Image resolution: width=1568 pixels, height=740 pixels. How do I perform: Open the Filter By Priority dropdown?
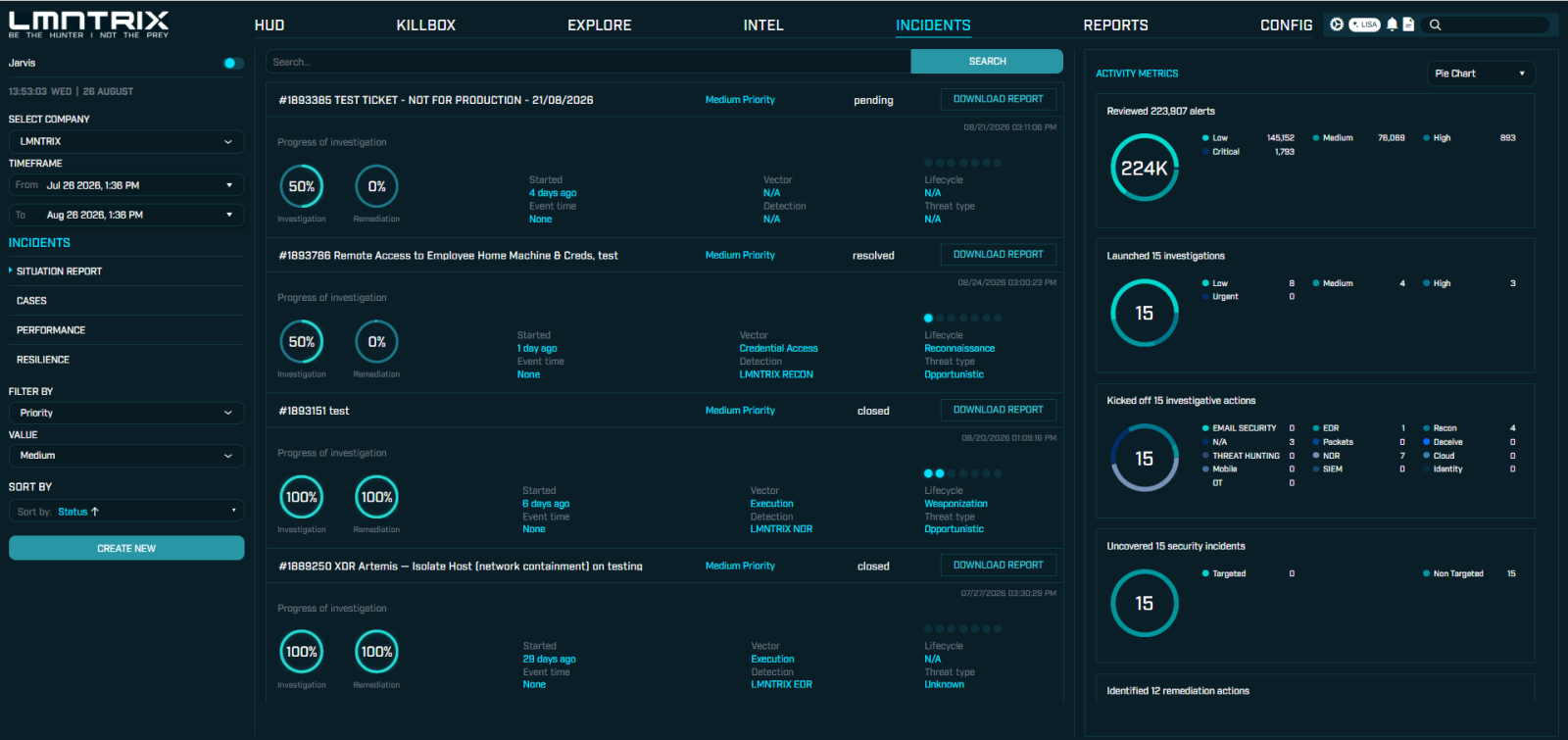pyautogui.click(x=126, y=413)
